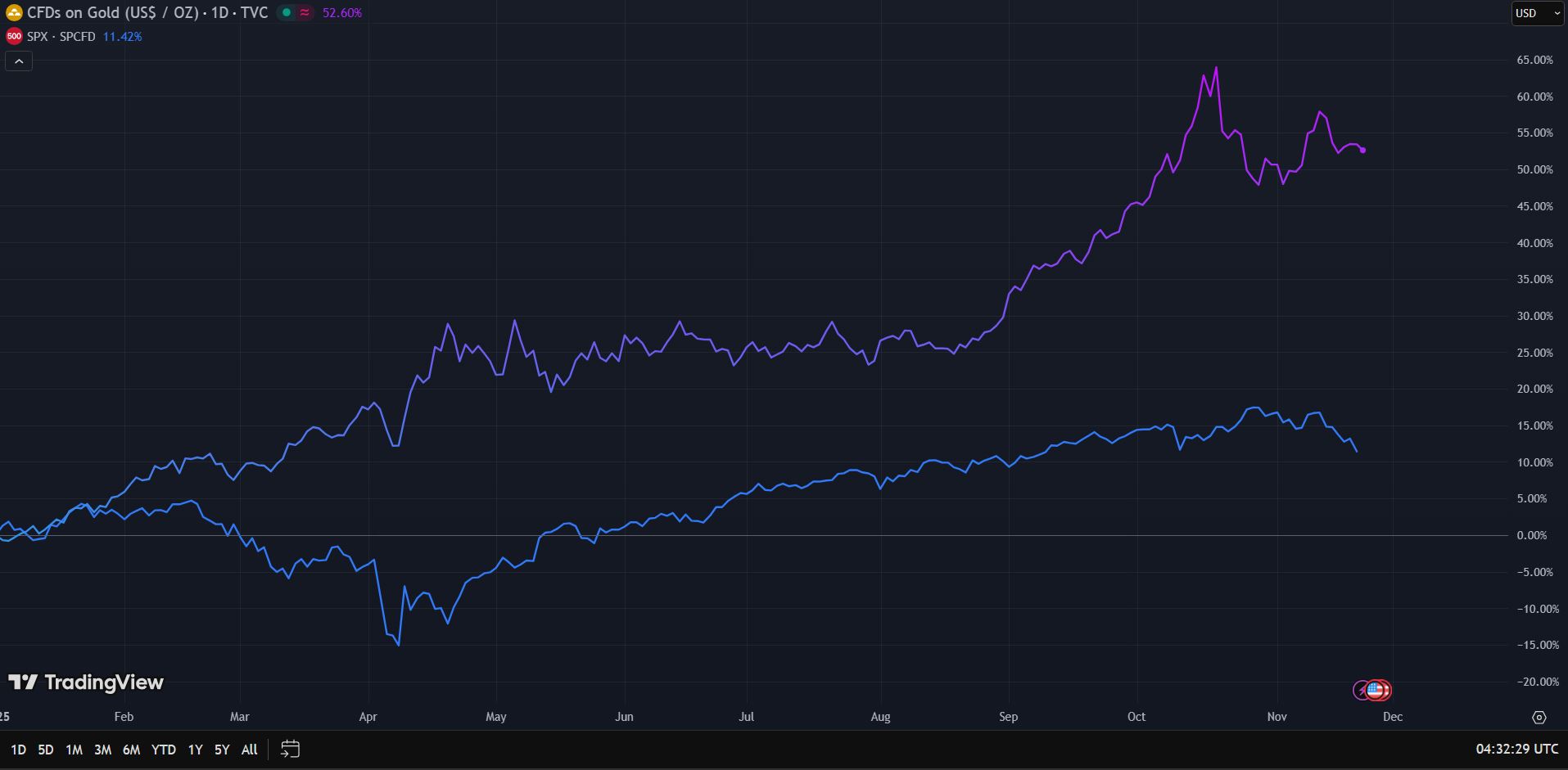Select the 1M time range

(74, 750)
